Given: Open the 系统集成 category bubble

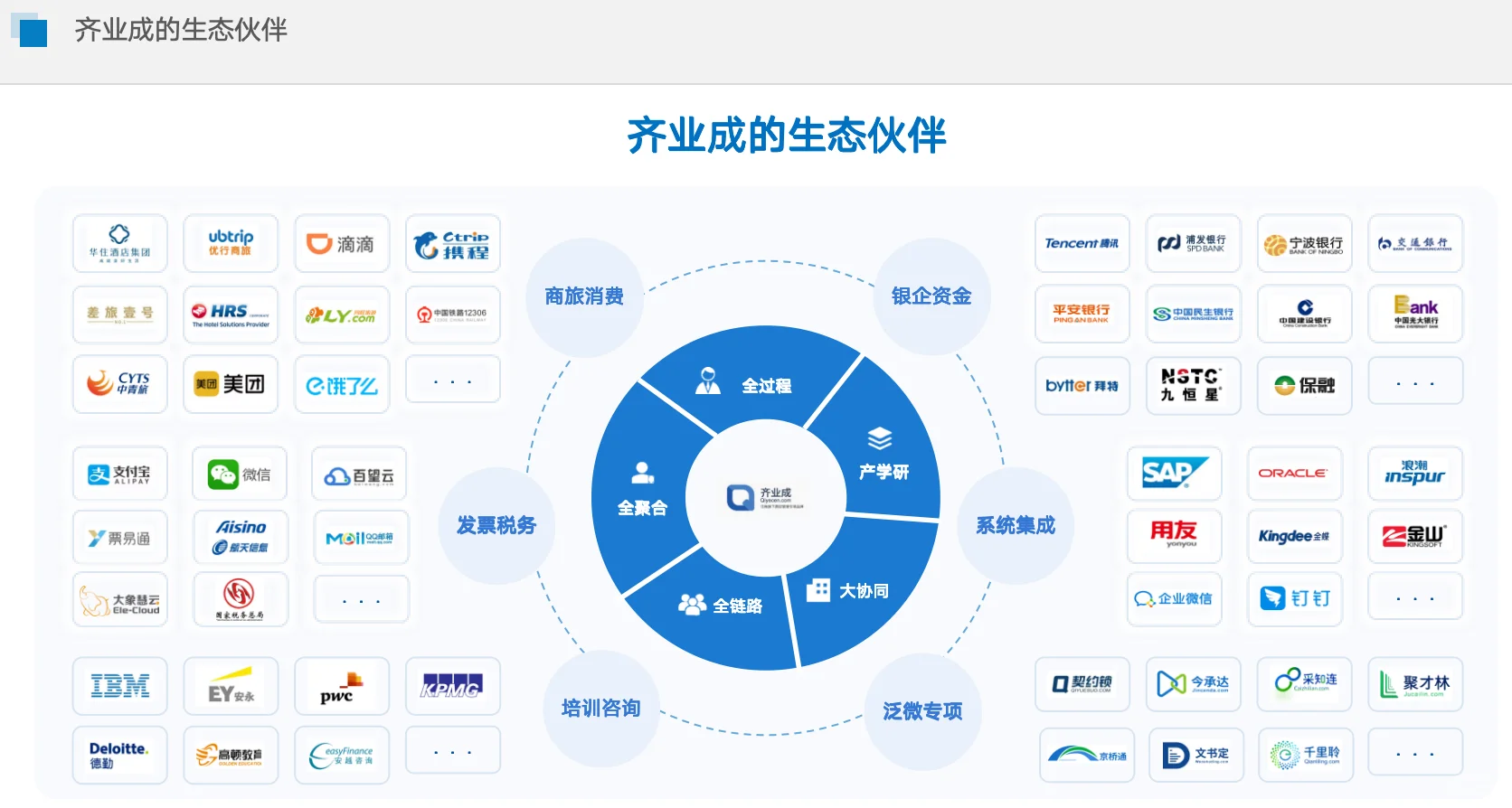Looking at the screenshot, I should (1016, 526).
